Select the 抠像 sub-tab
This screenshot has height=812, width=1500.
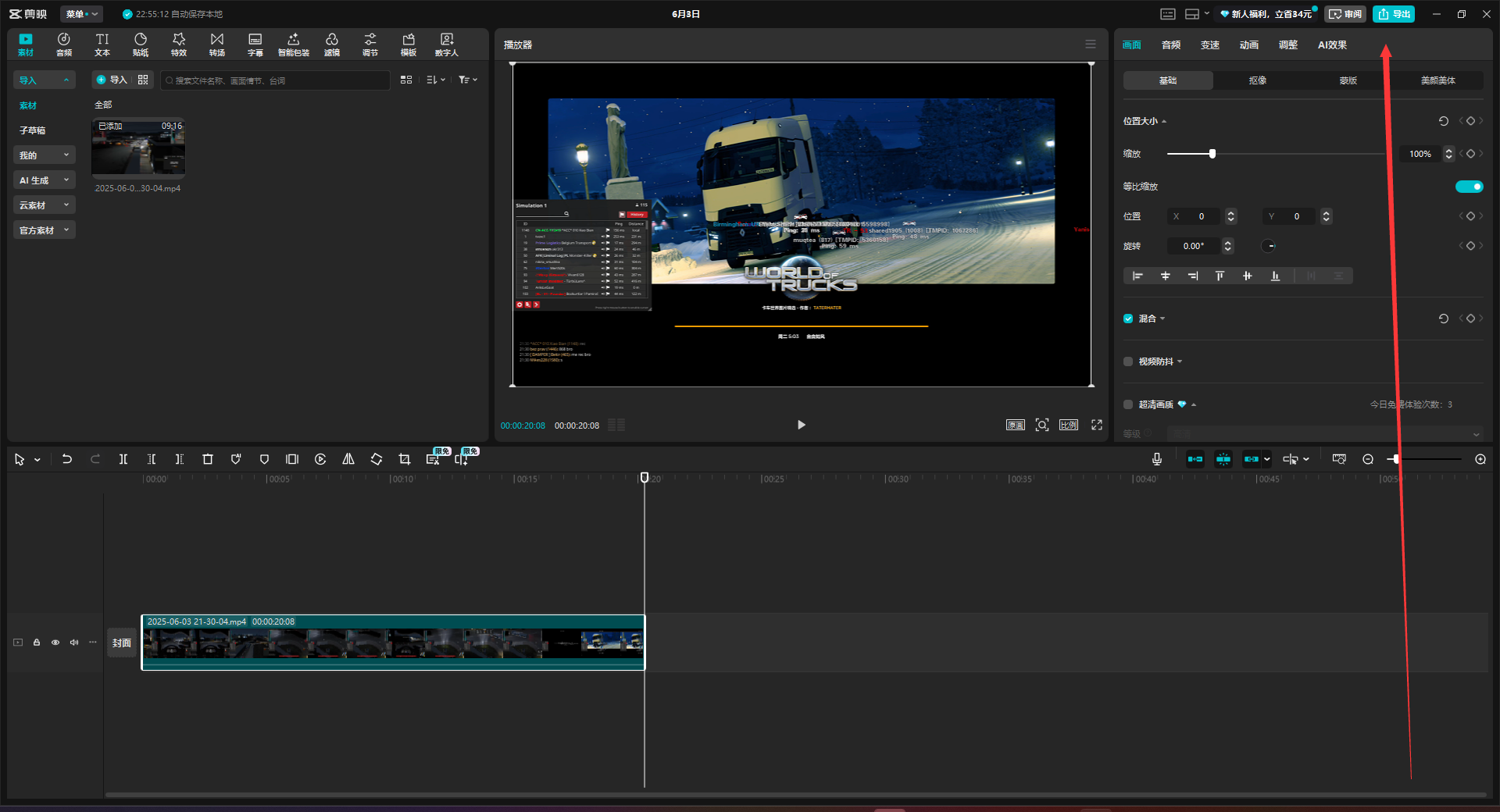[x=1258, y=80]
